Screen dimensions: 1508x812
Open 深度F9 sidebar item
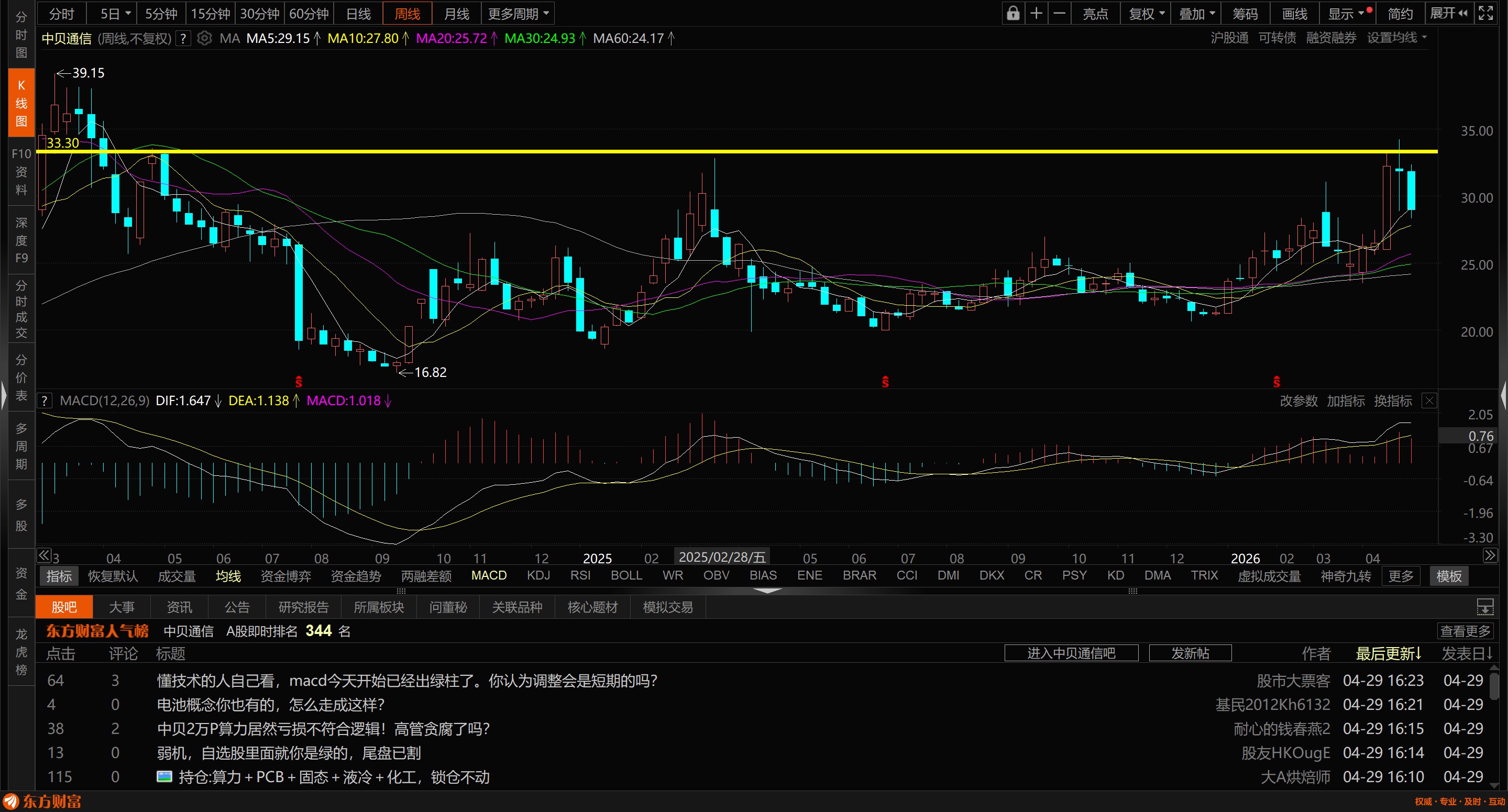pos(21,240)
